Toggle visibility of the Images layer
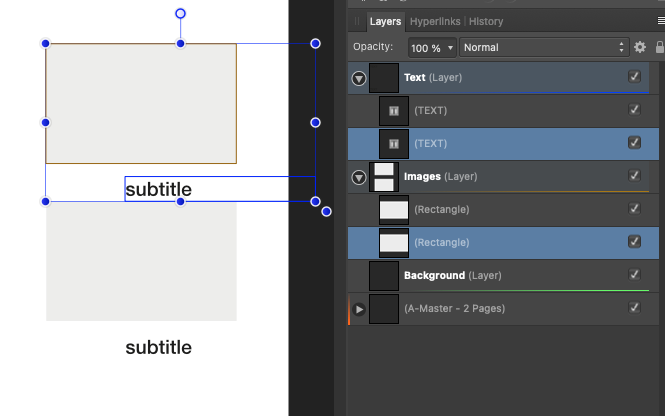665x416 pixels. tap(634, 176)
